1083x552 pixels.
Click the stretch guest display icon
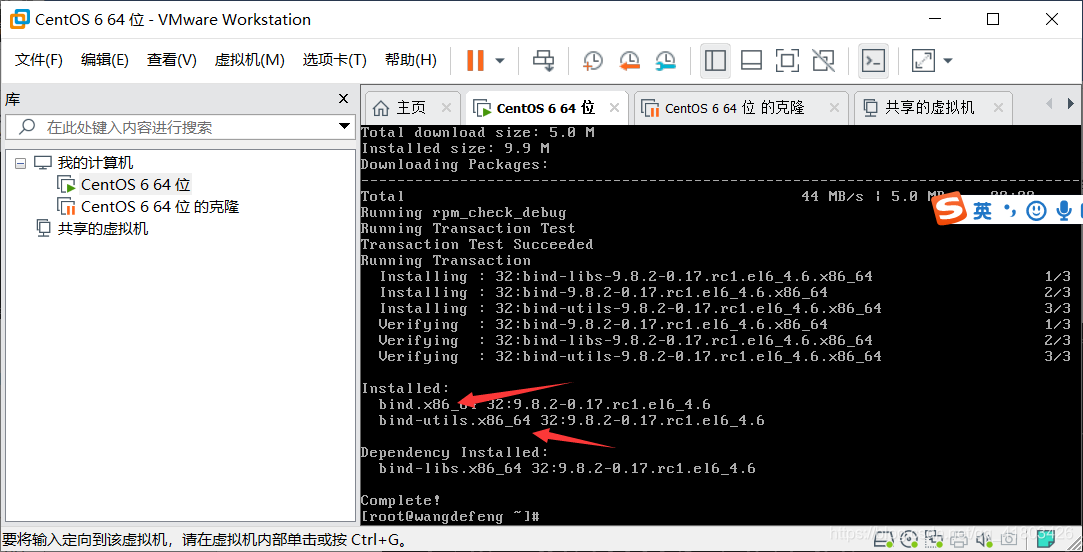[x=923, y=61]
